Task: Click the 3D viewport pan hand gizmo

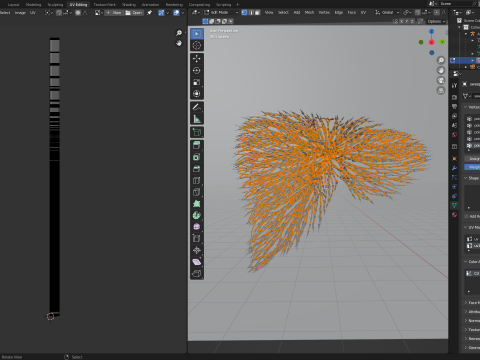Action: pos(441,70)
